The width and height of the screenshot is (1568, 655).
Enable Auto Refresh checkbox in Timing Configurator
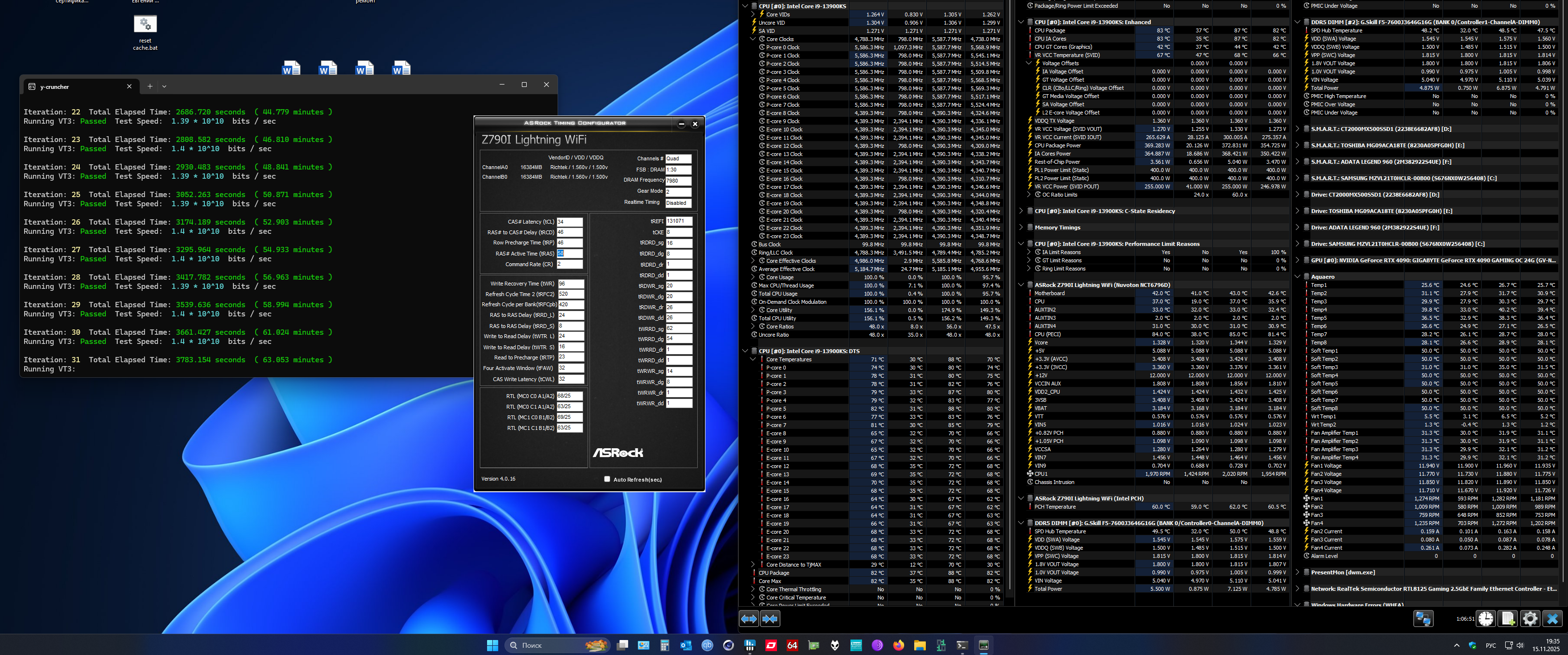tap(607, 479)
